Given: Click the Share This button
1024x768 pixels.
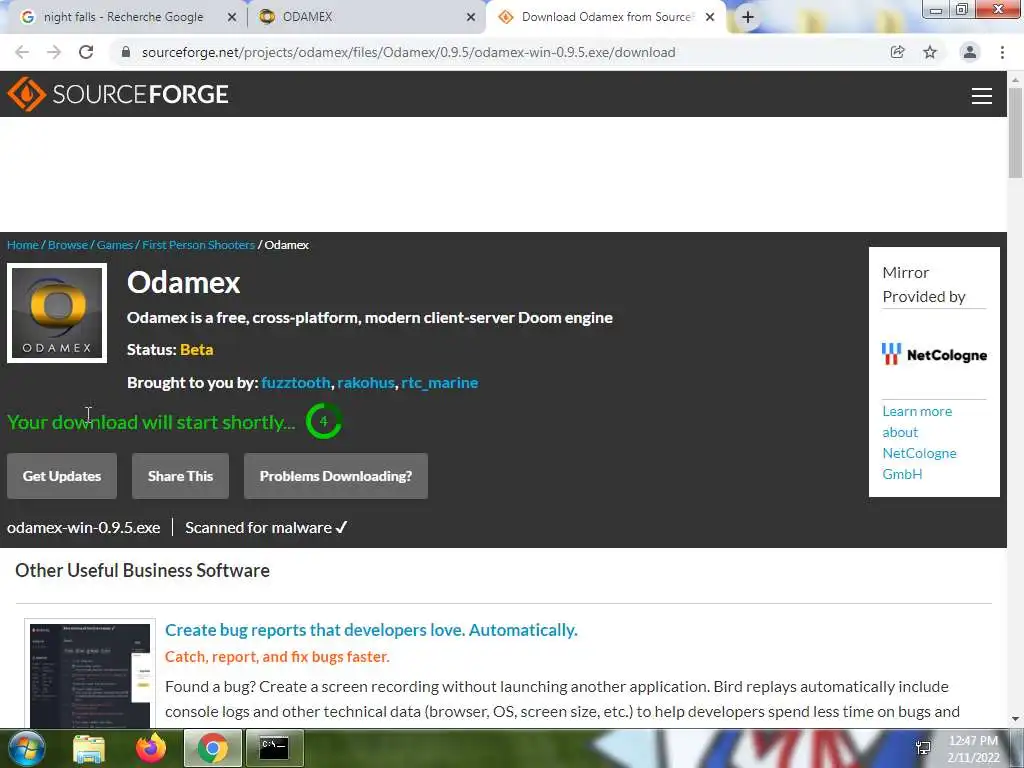Looking at the screenshot, I should point(180,476).
